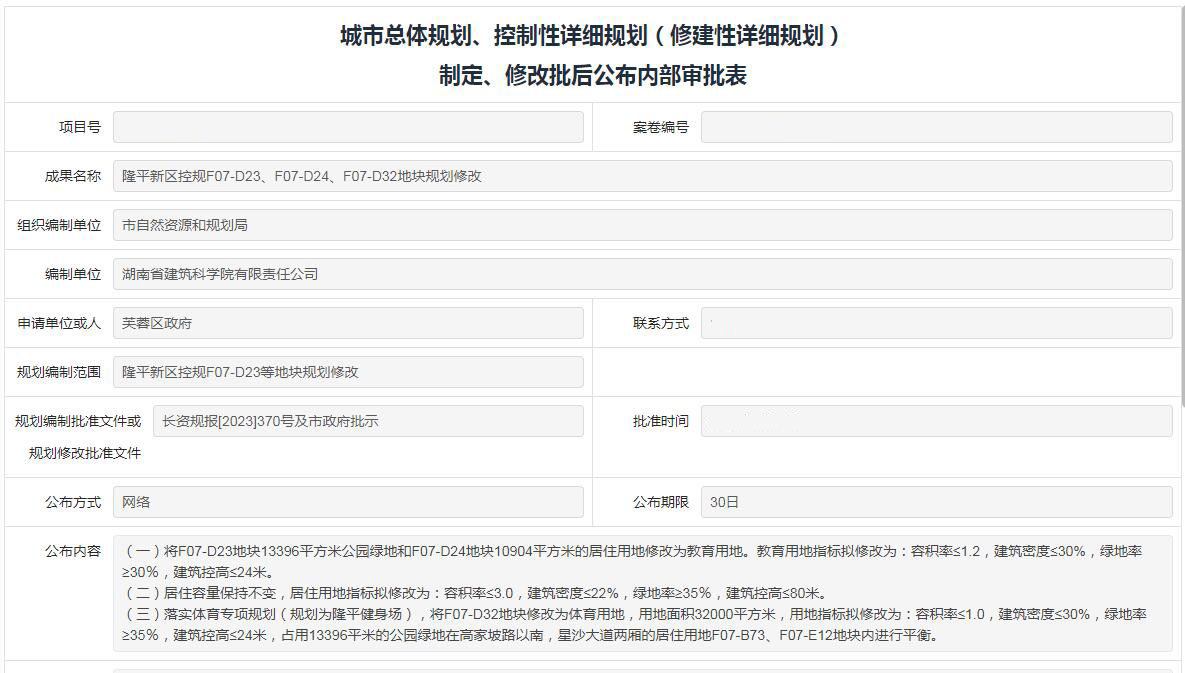The width and height of the screenshot is (1185, 673).
Task: Click the field containing 长资规报[2023]370号及市政府批示
Action: (x=367, y=421)
